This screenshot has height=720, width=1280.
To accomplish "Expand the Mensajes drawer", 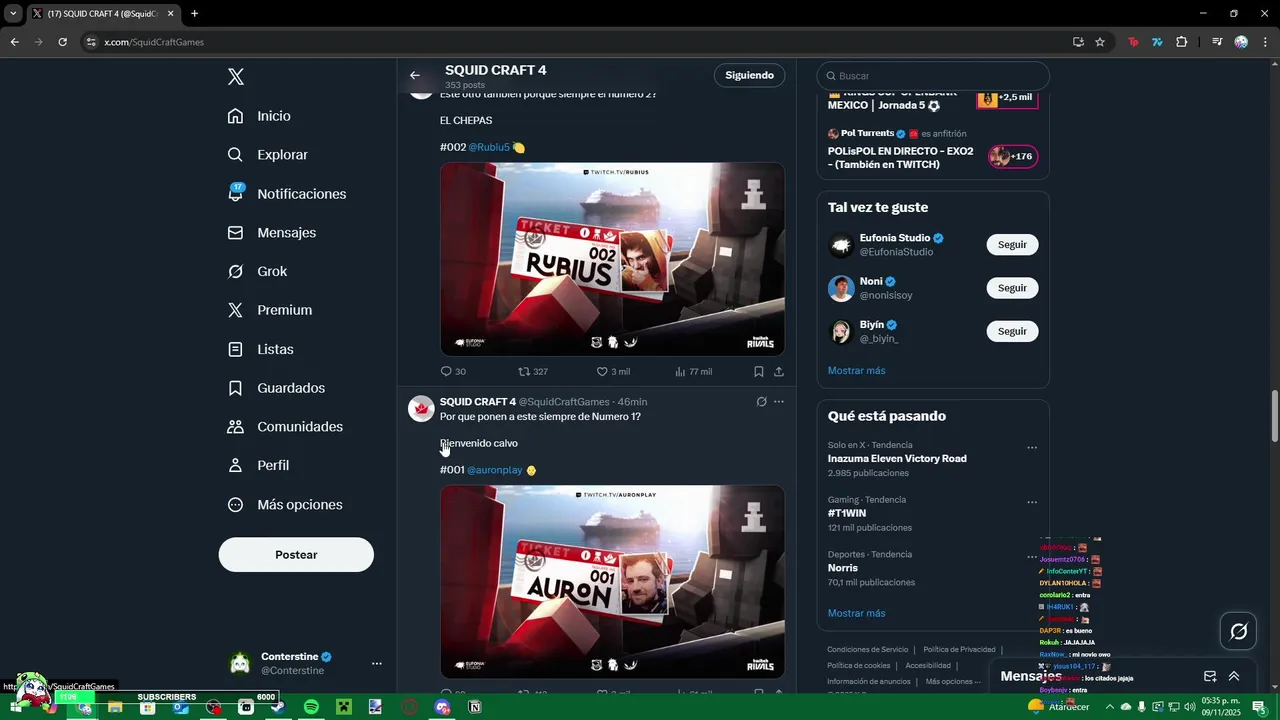I will pos(1234,676).
